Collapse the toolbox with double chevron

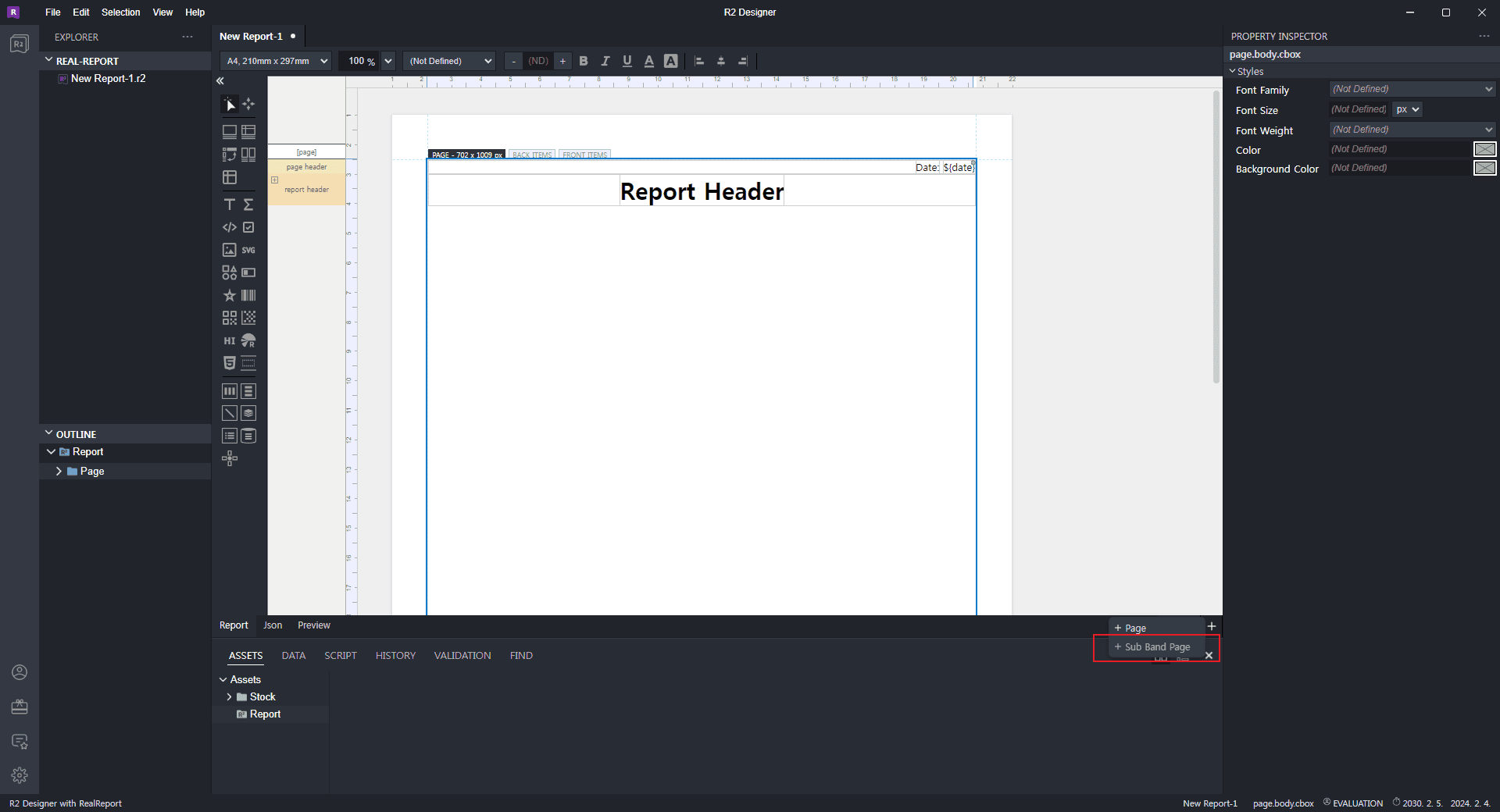click(220, 81)
